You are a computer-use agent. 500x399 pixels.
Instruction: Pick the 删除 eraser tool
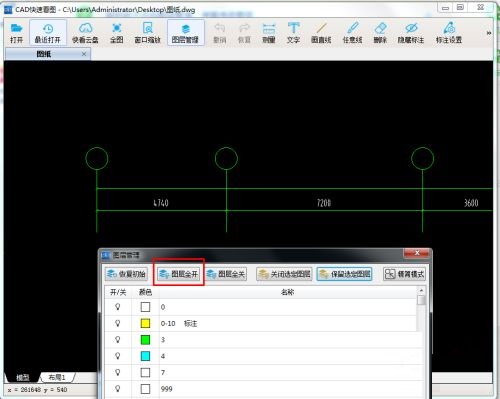[x=380, y=33]
